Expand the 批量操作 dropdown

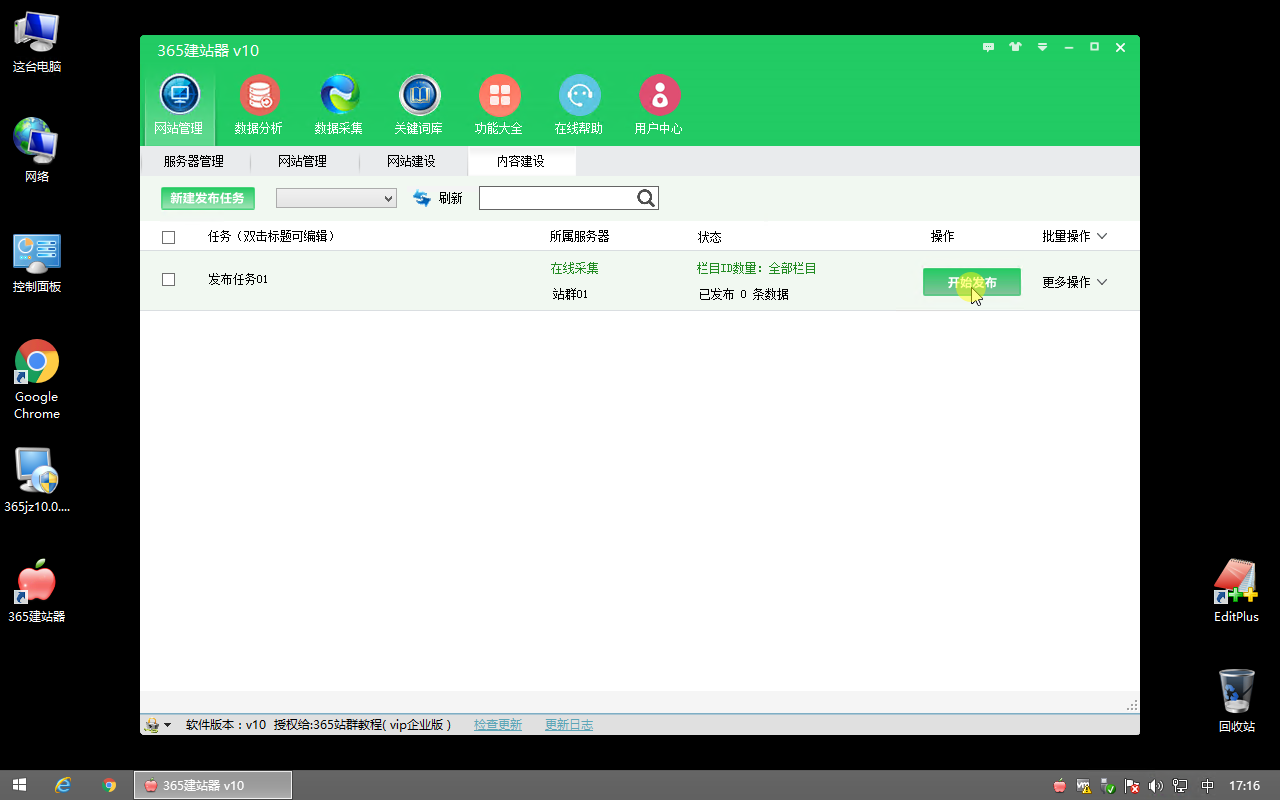click(x=1075, y=236)
